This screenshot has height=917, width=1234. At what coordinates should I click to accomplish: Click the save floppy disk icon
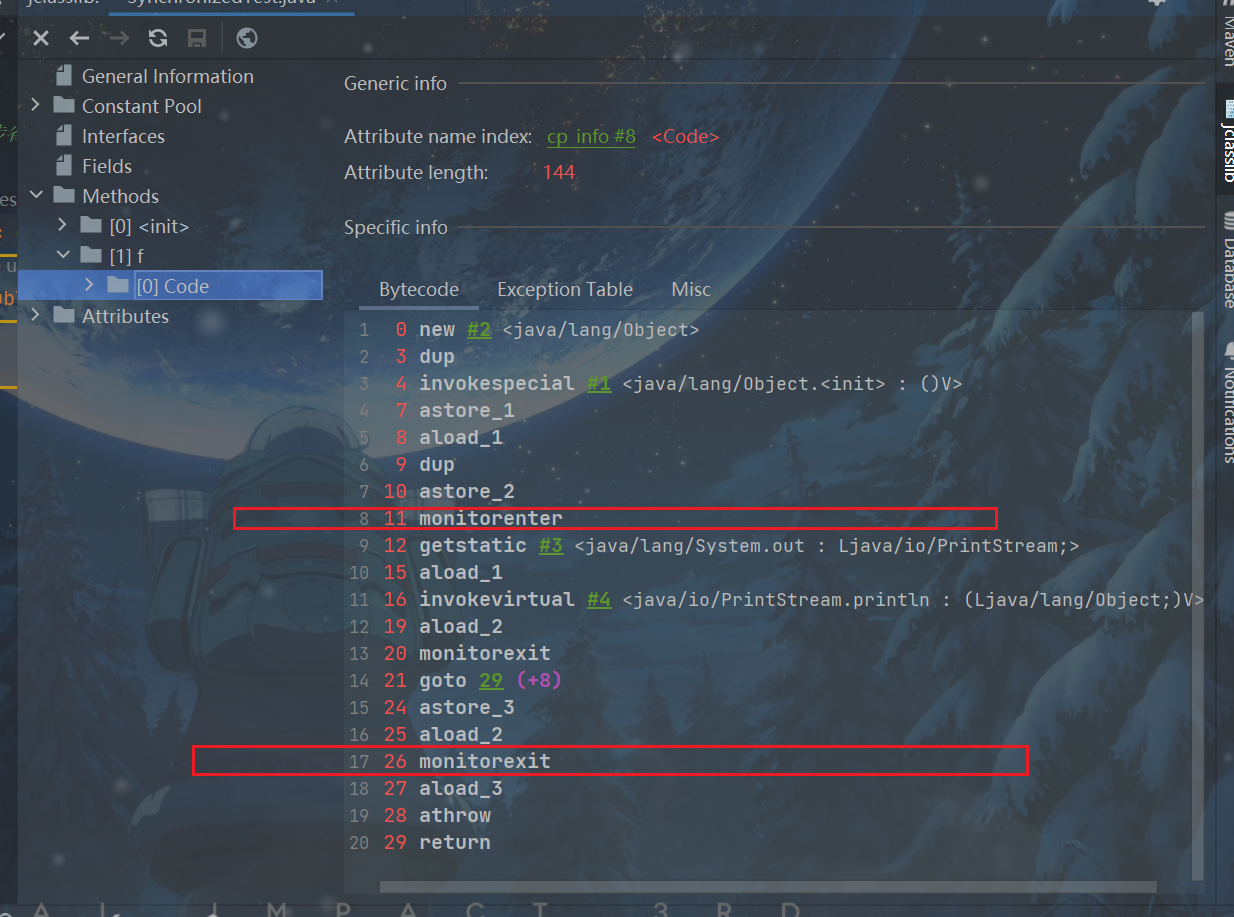[x=197, y=38]
